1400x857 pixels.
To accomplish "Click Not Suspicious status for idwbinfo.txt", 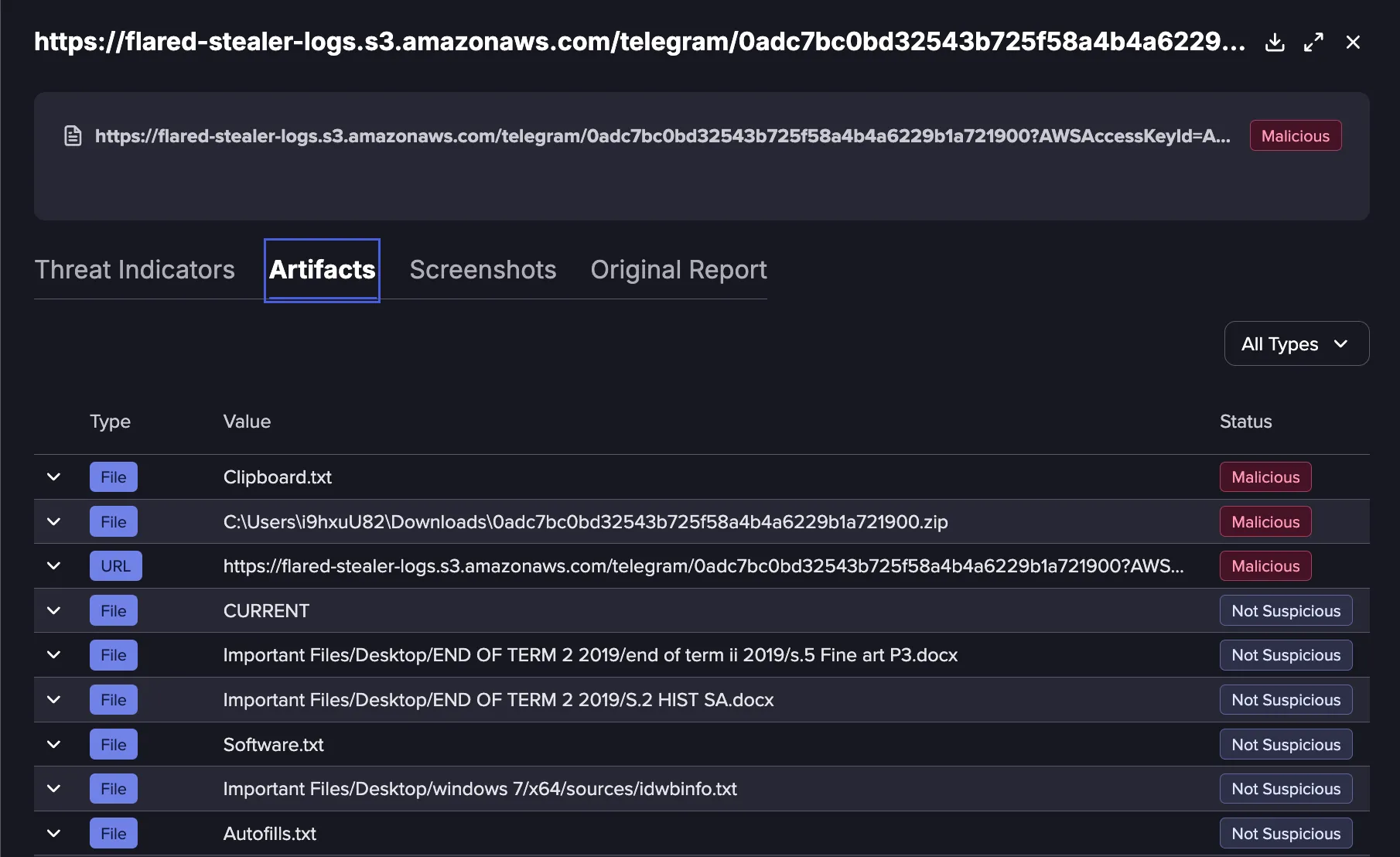I will [1286, 789].
